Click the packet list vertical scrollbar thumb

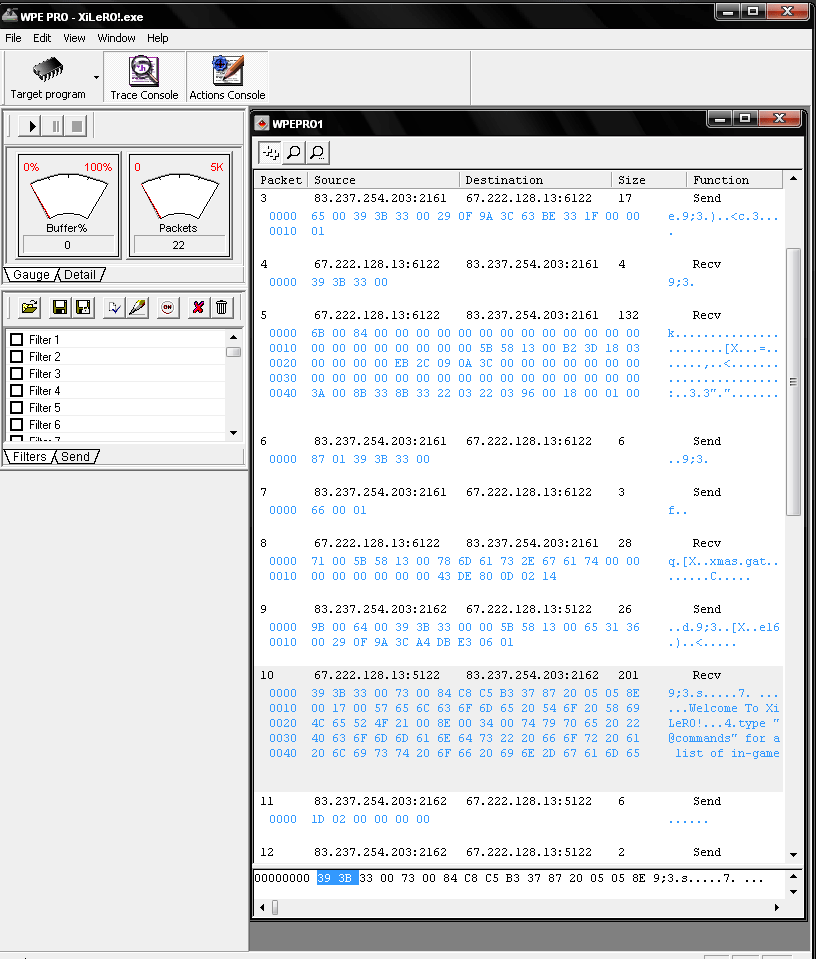(x=793, y=382)
